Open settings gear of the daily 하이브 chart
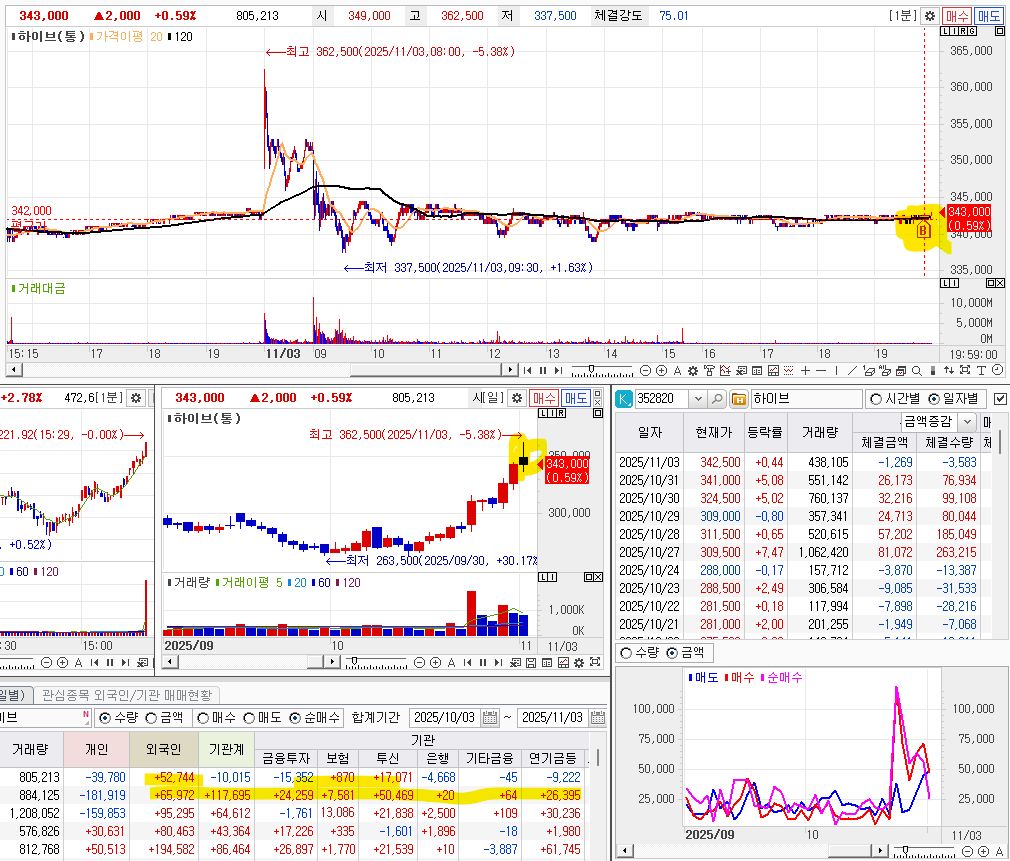 [517, 398]
